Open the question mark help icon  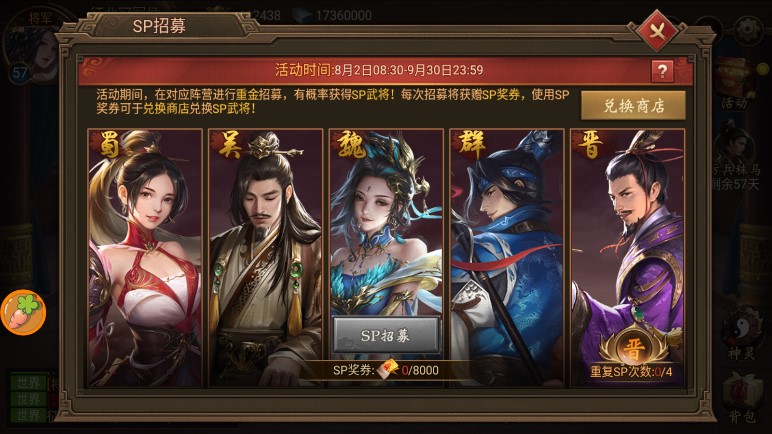(662, 71)
